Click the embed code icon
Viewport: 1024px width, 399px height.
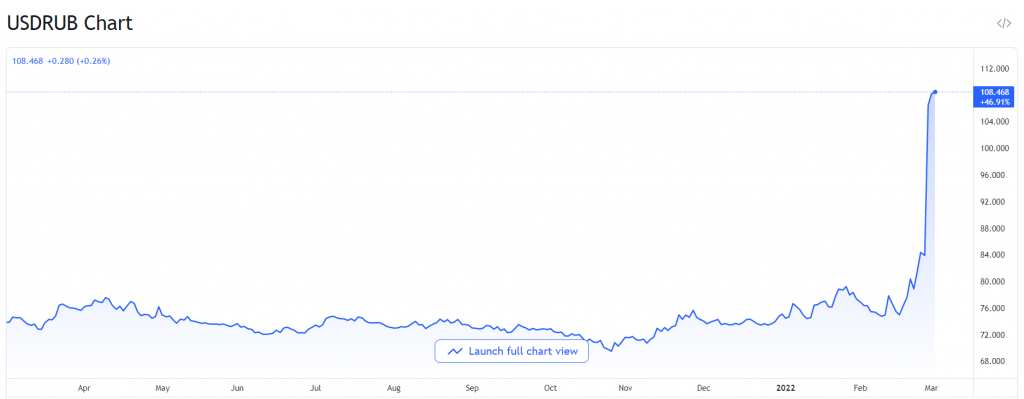click(x=1003, y=24)
